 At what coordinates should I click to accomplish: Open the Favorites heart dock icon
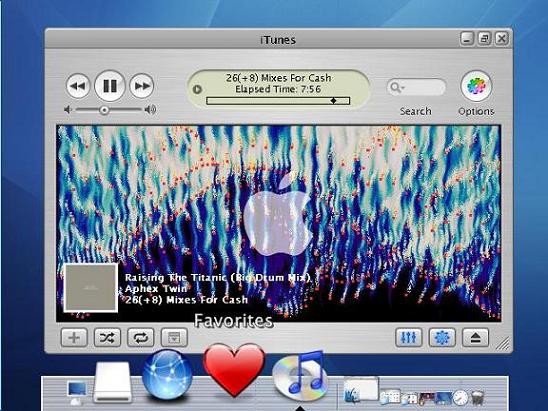[234, 369]
